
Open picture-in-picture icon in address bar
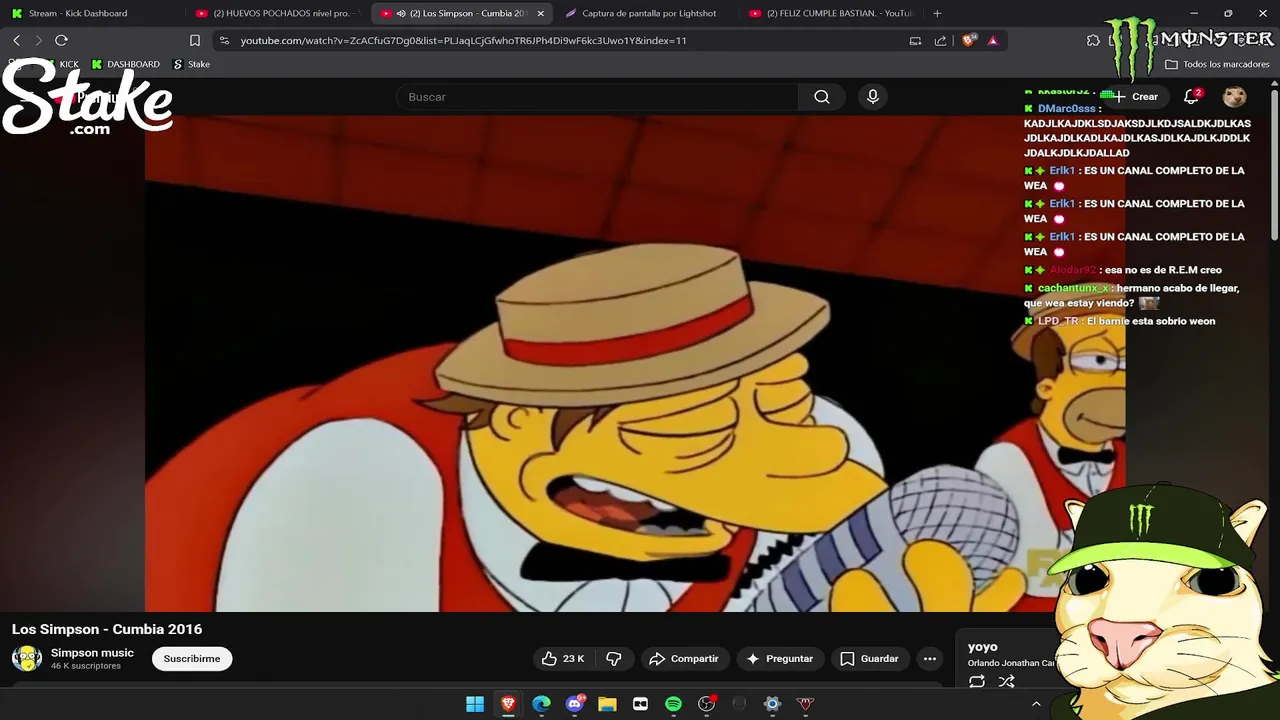915,40
